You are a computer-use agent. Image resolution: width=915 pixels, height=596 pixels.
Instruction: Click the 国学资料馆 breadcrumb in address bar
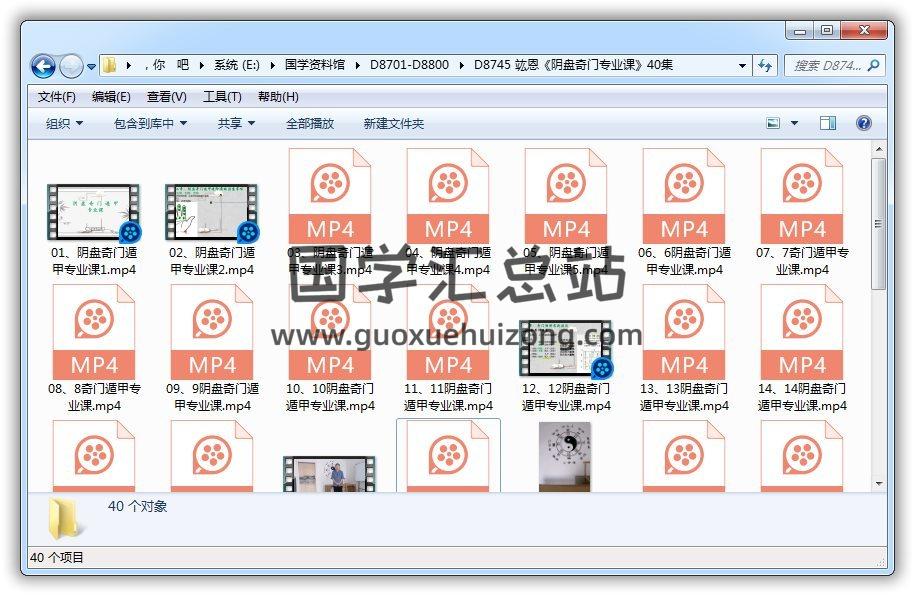314,65
